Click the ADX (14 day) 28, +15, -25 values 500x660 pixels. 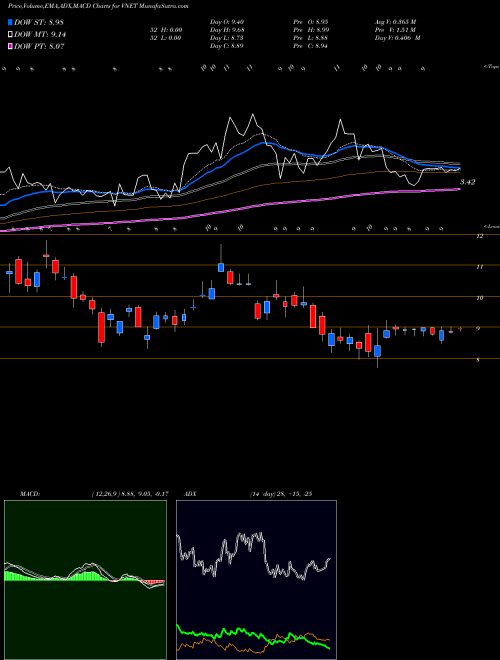(280, 494)
